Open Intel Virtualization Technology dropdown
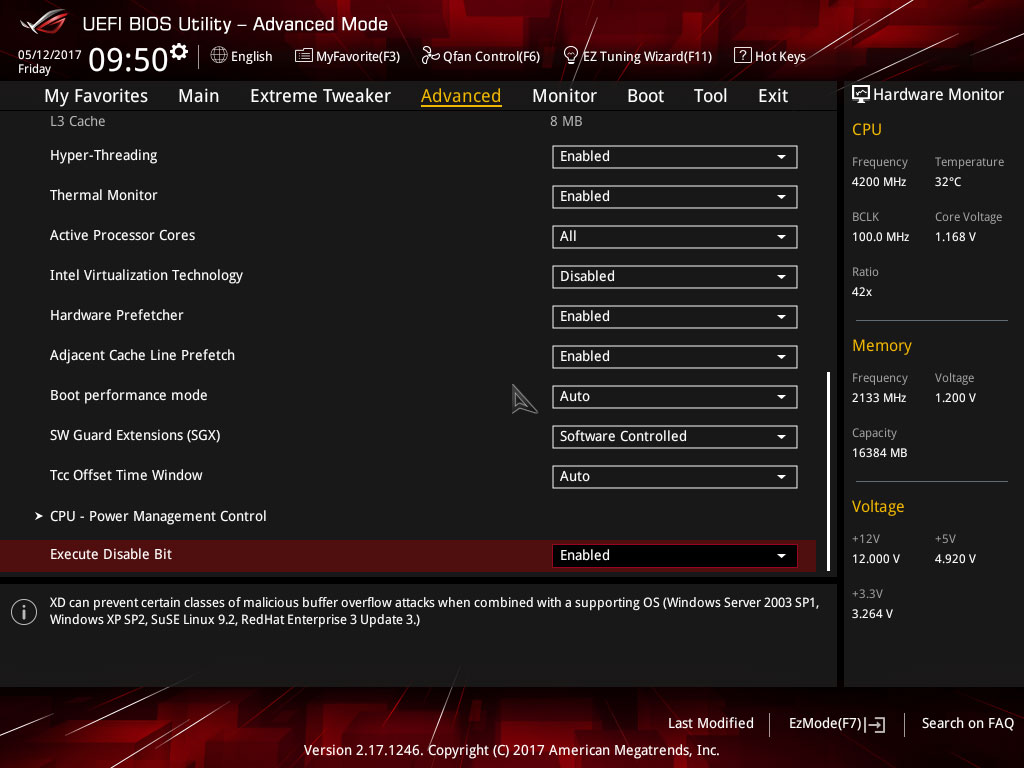The image size is (1024, 768). 675,276
